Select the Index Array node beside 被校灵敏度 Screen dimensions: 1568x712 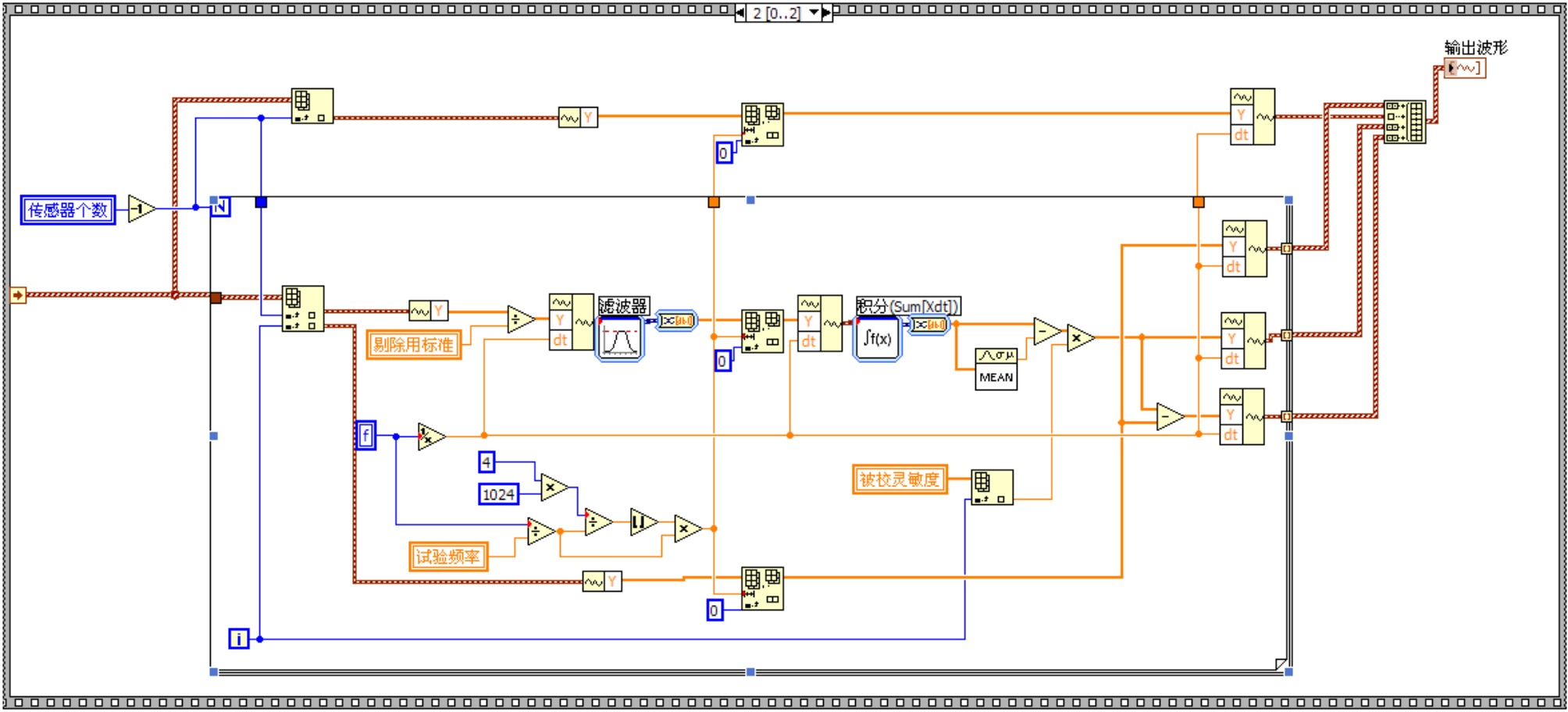click(992, 487)
